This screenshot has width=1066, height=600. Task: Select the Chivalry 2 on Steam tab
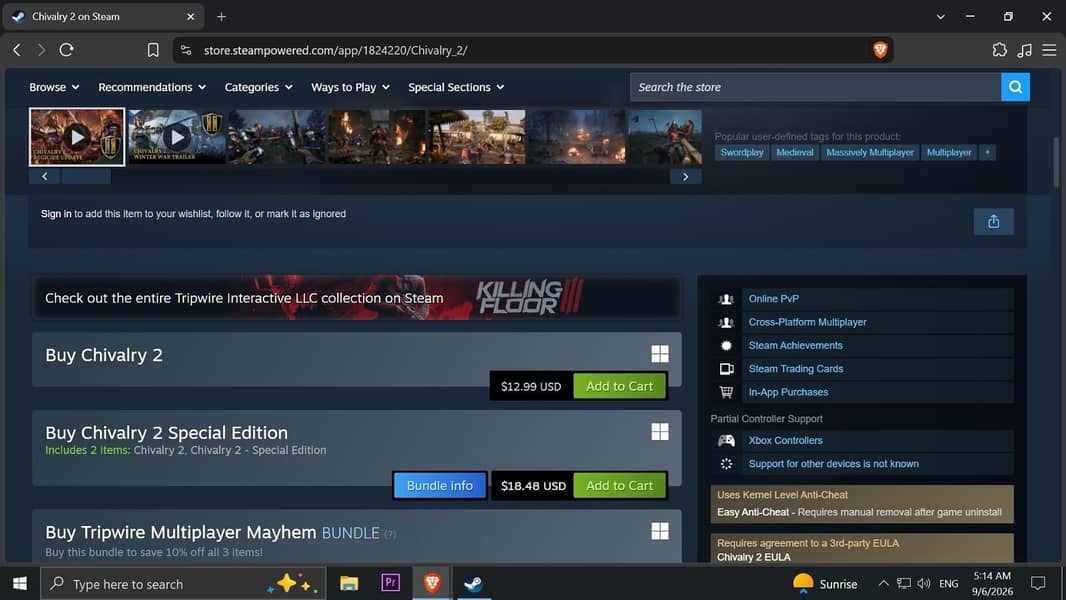pyautogui.click(x=102, y=16)
